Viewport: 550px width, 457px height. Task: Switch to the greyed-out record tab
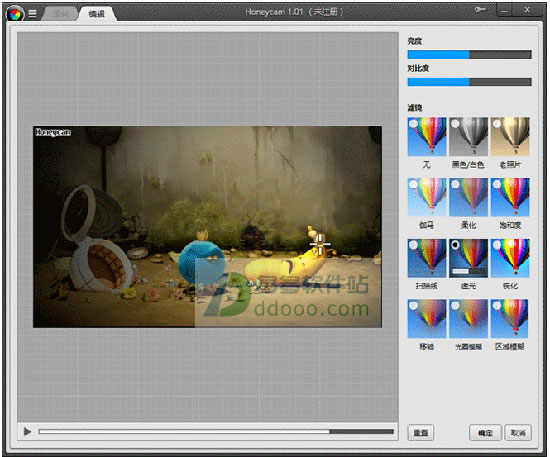click(x=61, y=14)
